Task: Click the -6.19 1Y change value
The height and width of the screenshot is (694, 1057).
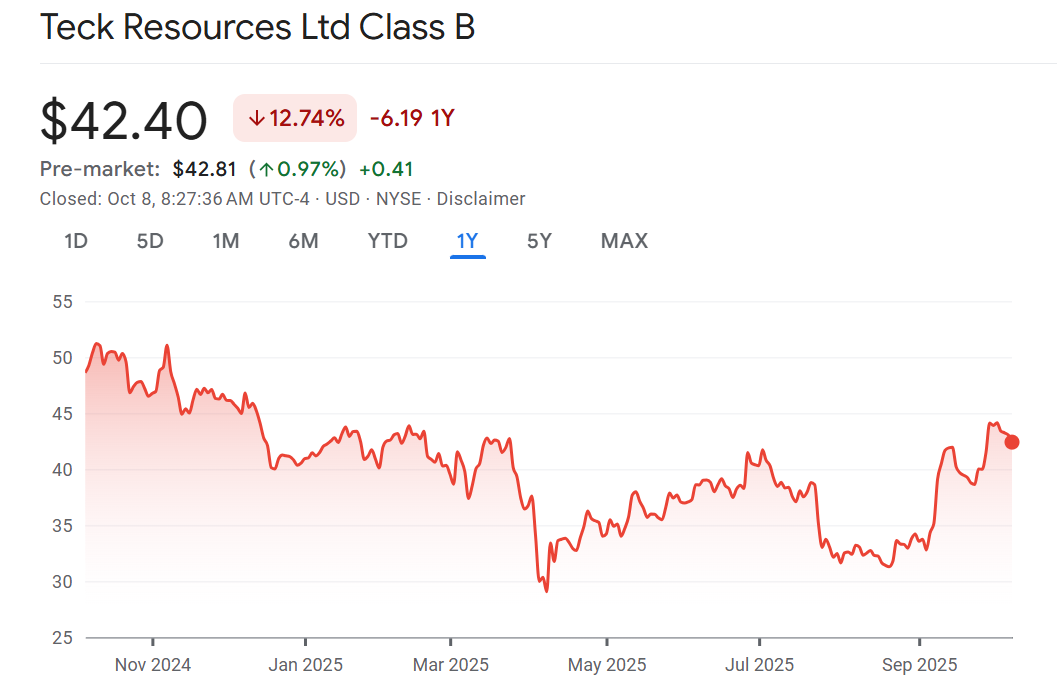Action: pos(412,119)
